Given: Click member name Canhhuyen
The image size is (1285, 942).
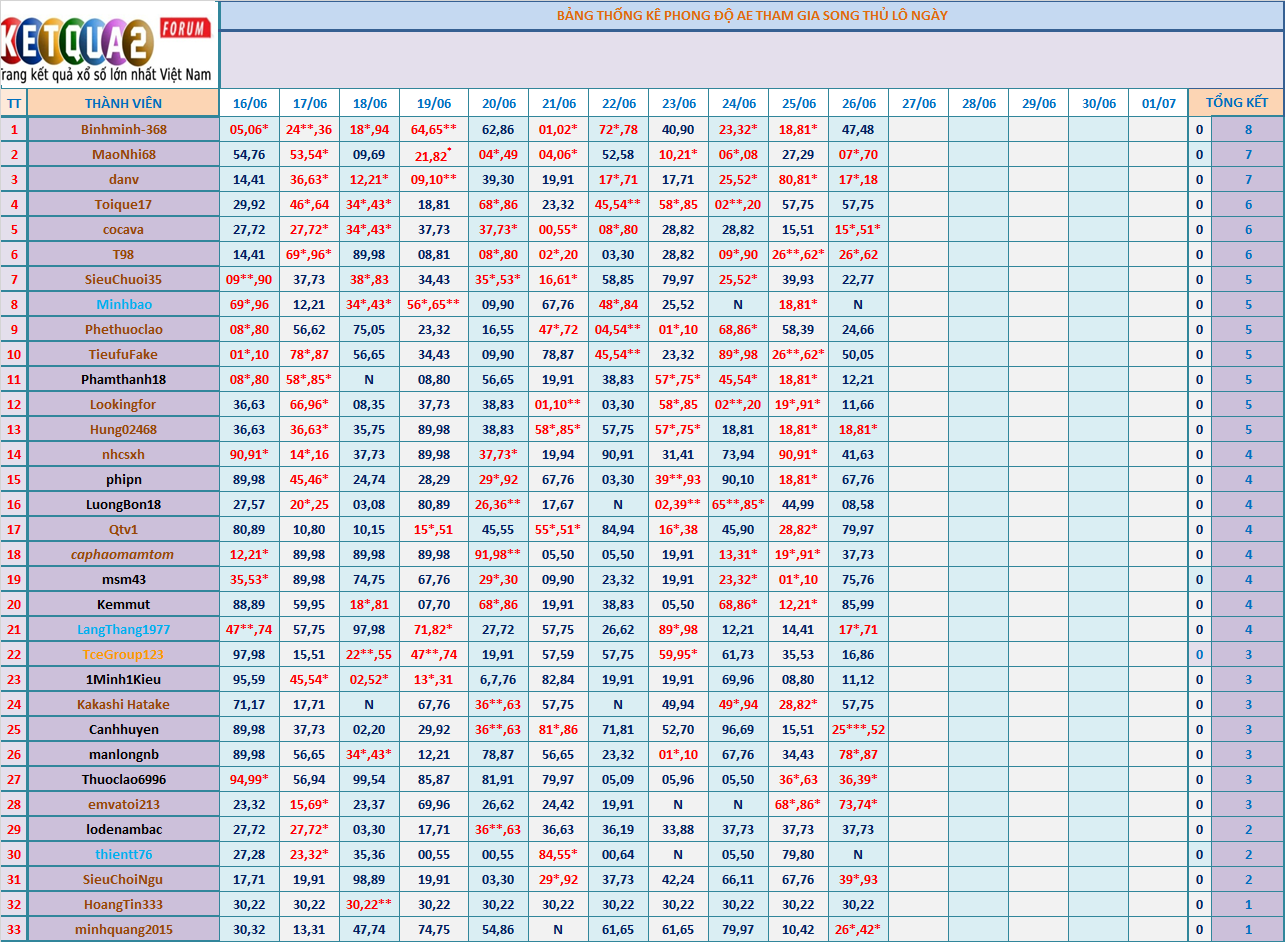Looking at the screenshot, I should [x=123, y=729].
